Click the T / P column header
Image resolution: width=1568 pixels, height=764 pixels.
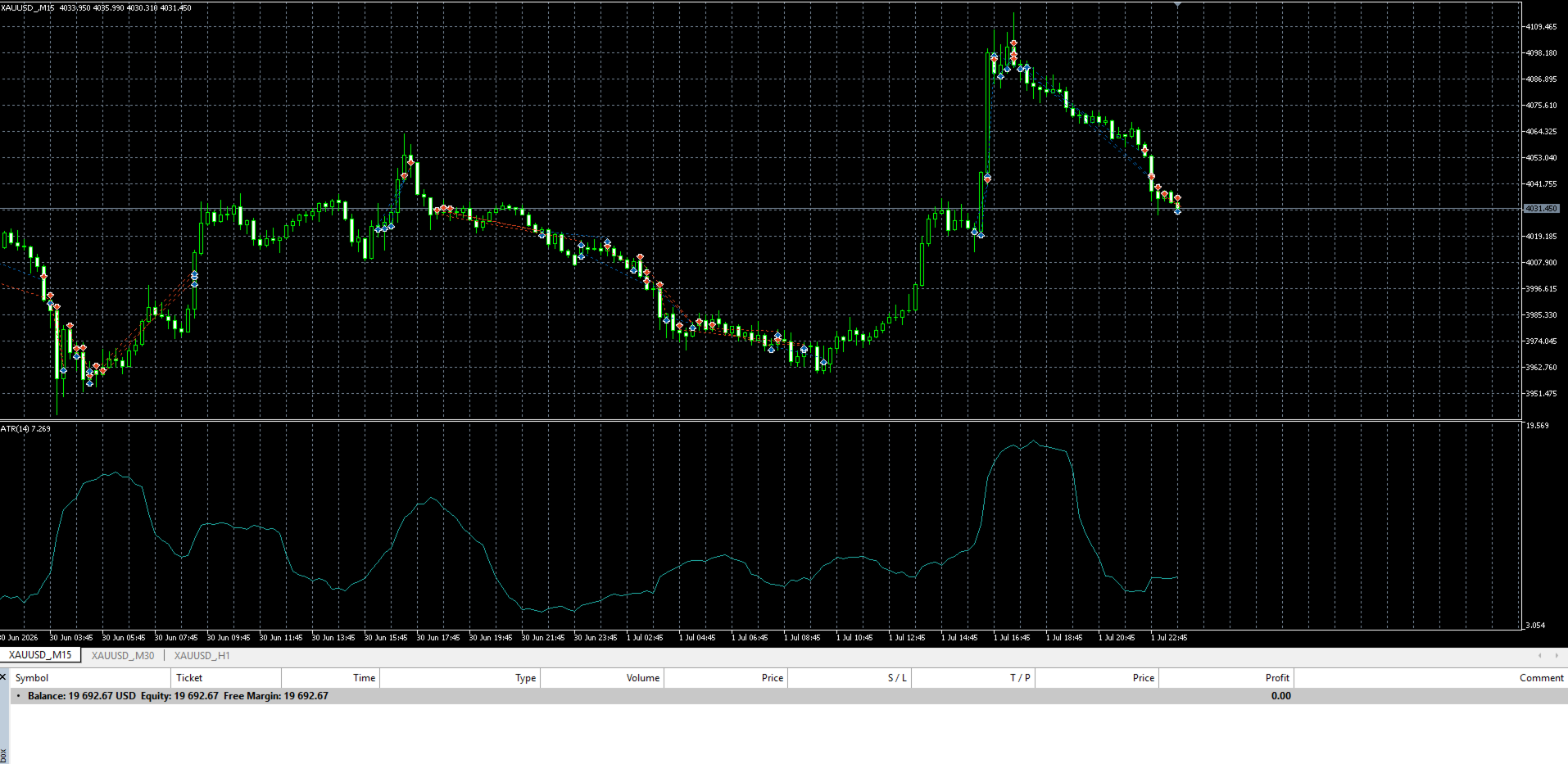point(973,677)
